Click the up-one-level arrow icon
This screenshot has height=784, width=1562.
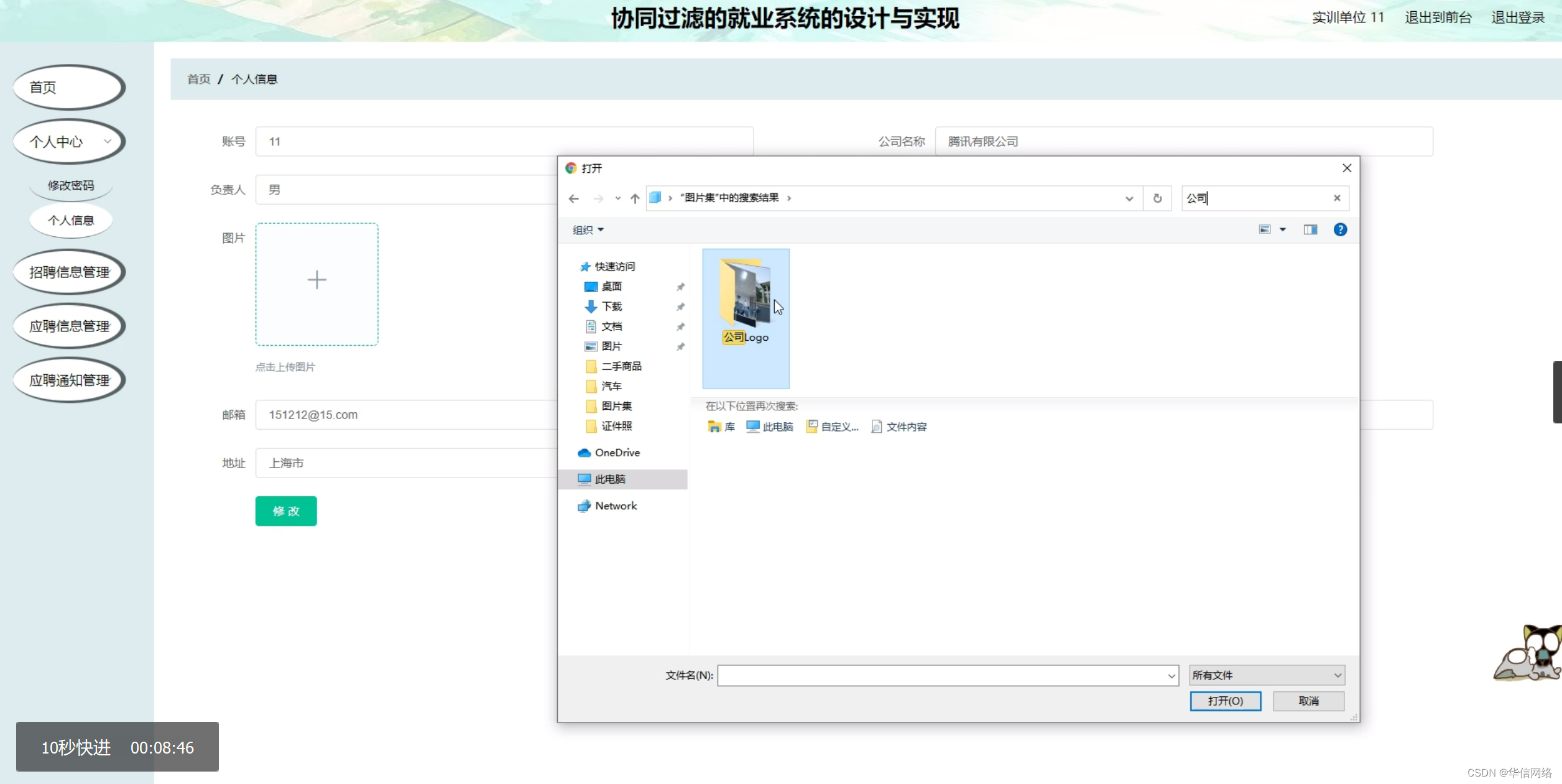coord(634,198)
